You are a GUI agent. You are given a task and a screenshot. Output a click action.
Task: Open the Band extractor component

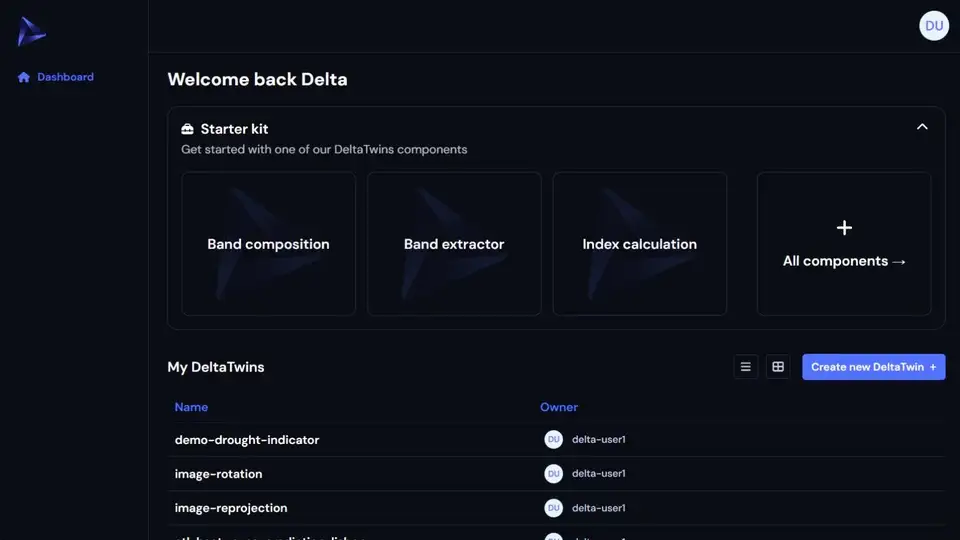pyautogui.click(x=454, y=244)
